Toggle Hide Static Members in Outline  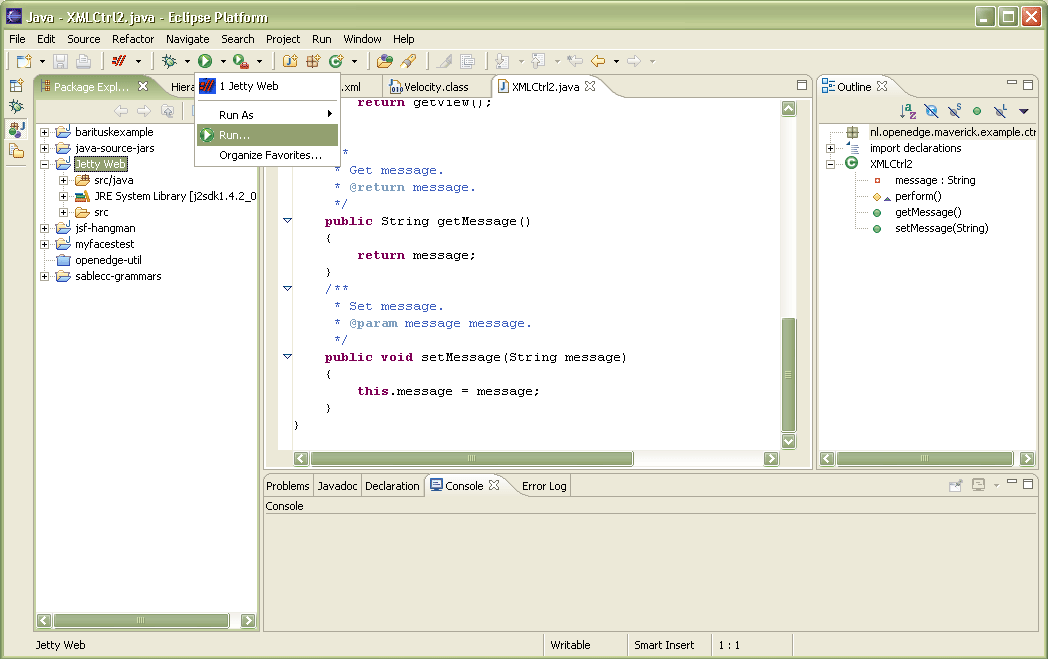[x=954, y=111]
